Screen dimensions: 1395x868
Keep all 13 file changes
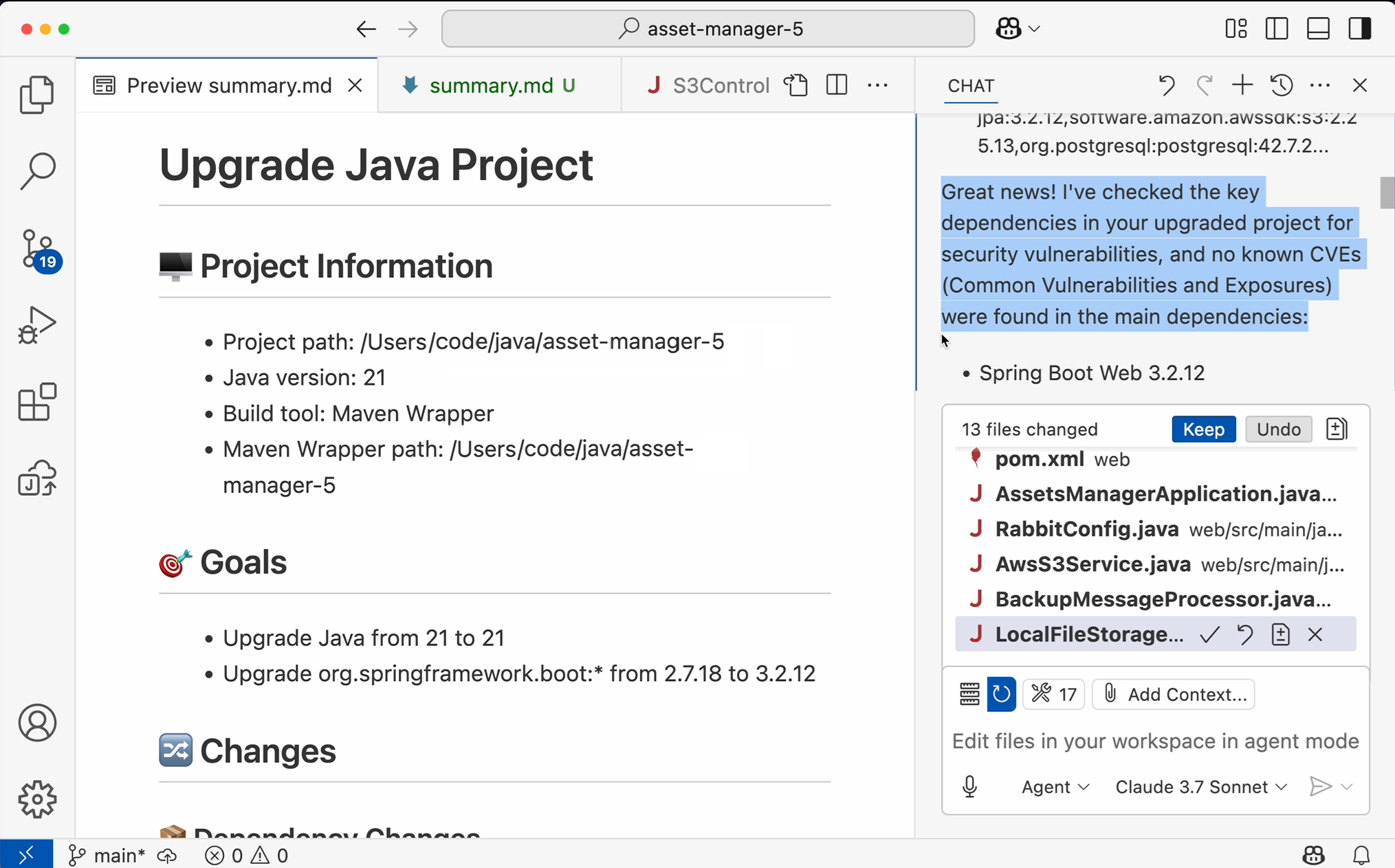pyautogui.click(x=1202, y=428)
